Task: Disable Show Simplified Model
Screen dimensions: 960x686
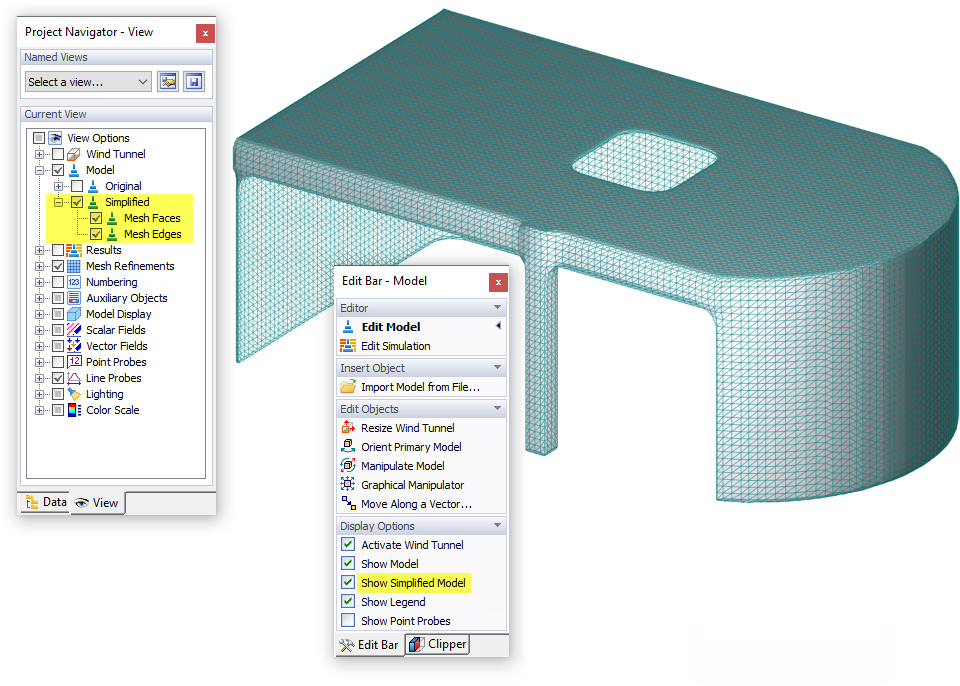Action: 350,582
